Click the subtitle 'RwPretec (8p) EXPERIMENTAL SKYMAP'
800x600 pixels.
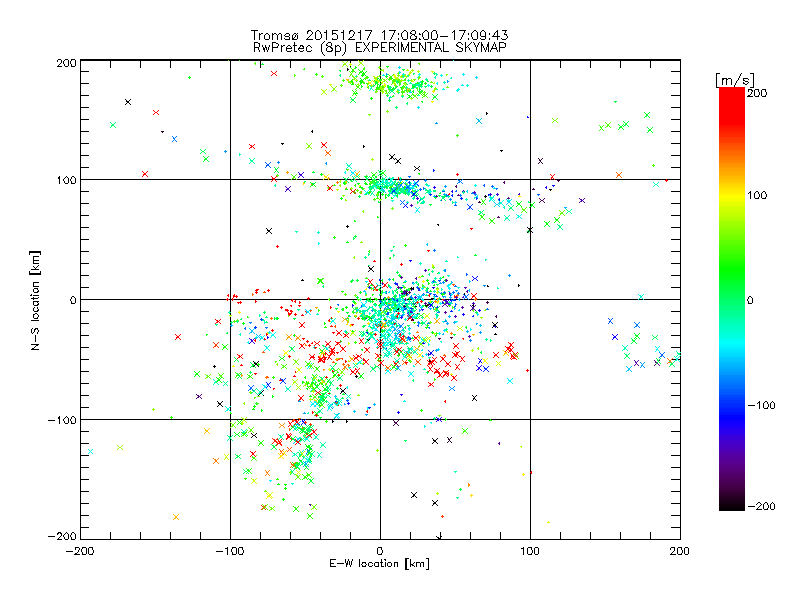(x=380, y=48)
